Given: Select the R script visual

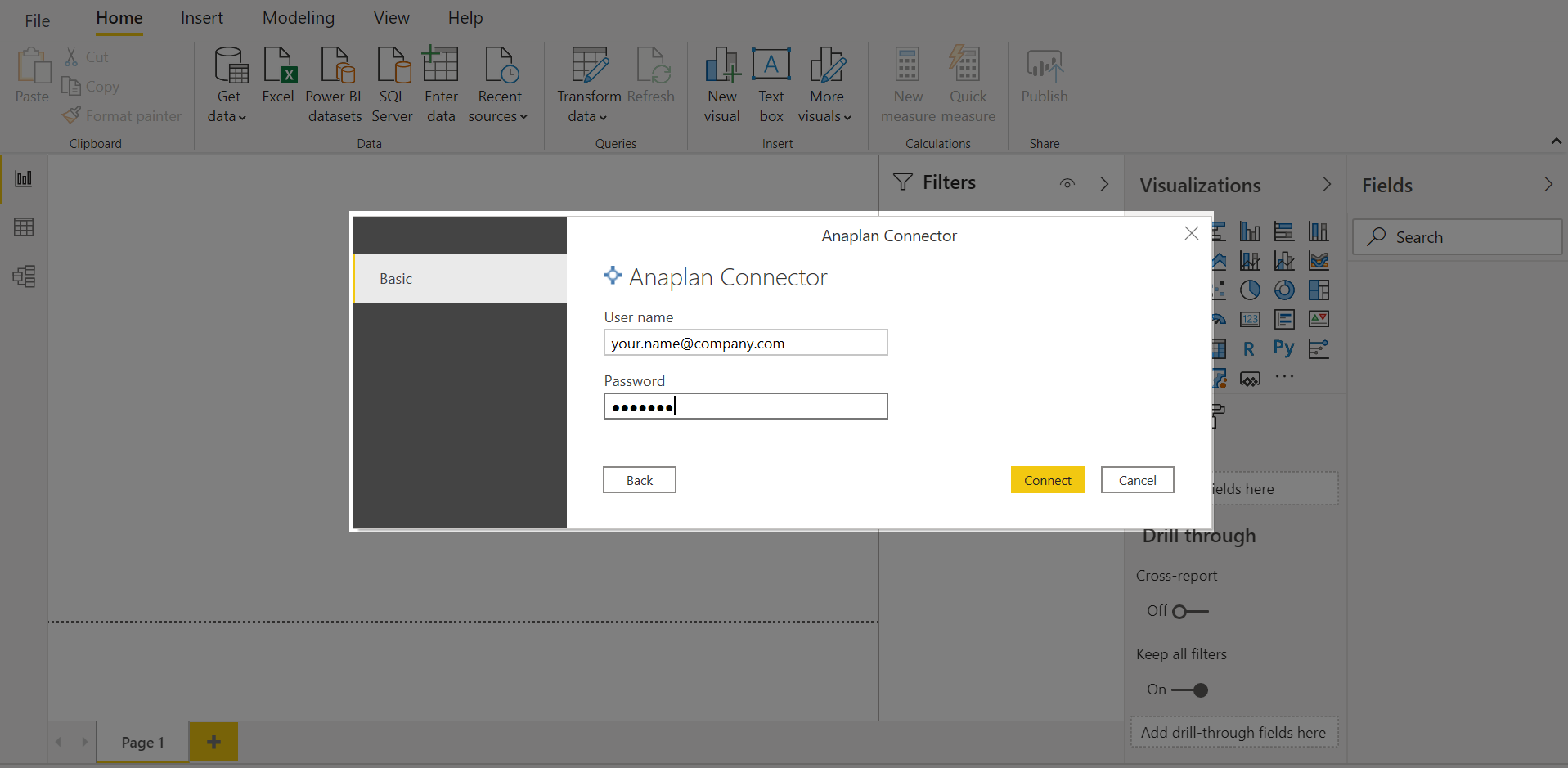Looking at the screenshot, I should click(1249, 349).
